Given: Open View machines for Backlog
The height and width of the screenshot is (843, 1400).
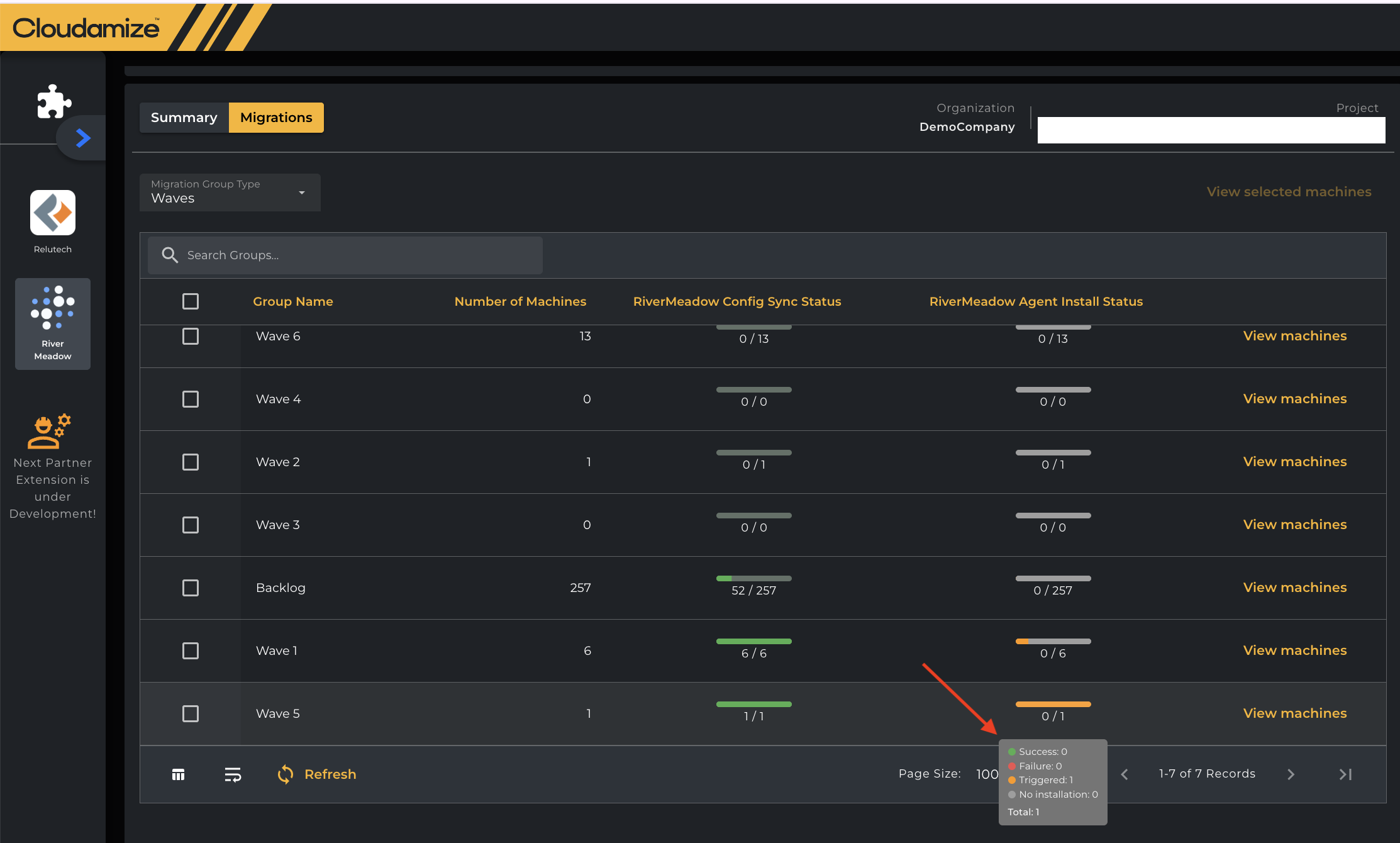Looking at the screenshot, I should (1295, 588).
